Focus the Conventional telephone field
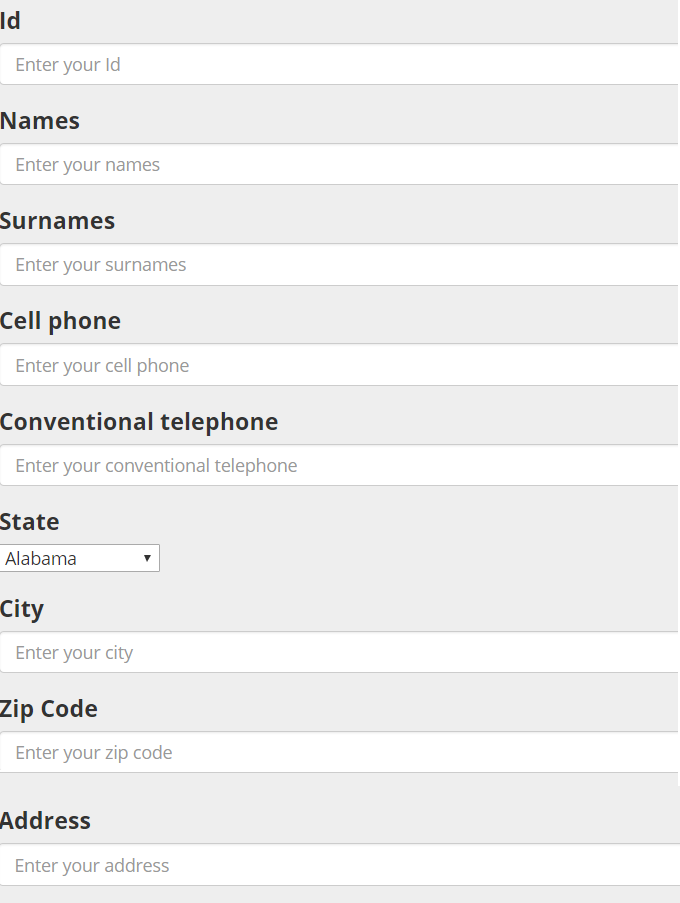The width and height of the screenshot is (680, 903). (340, 466)
